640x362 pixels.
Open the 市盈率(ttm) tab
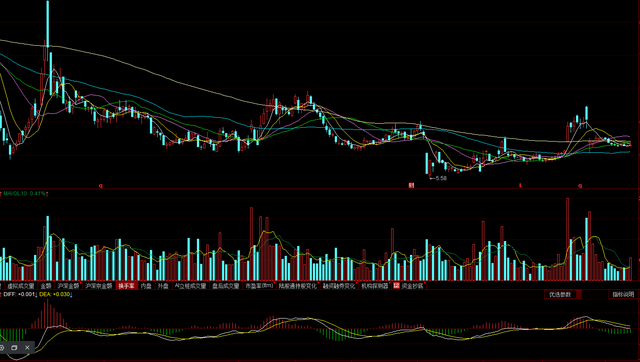pos(259,286)
